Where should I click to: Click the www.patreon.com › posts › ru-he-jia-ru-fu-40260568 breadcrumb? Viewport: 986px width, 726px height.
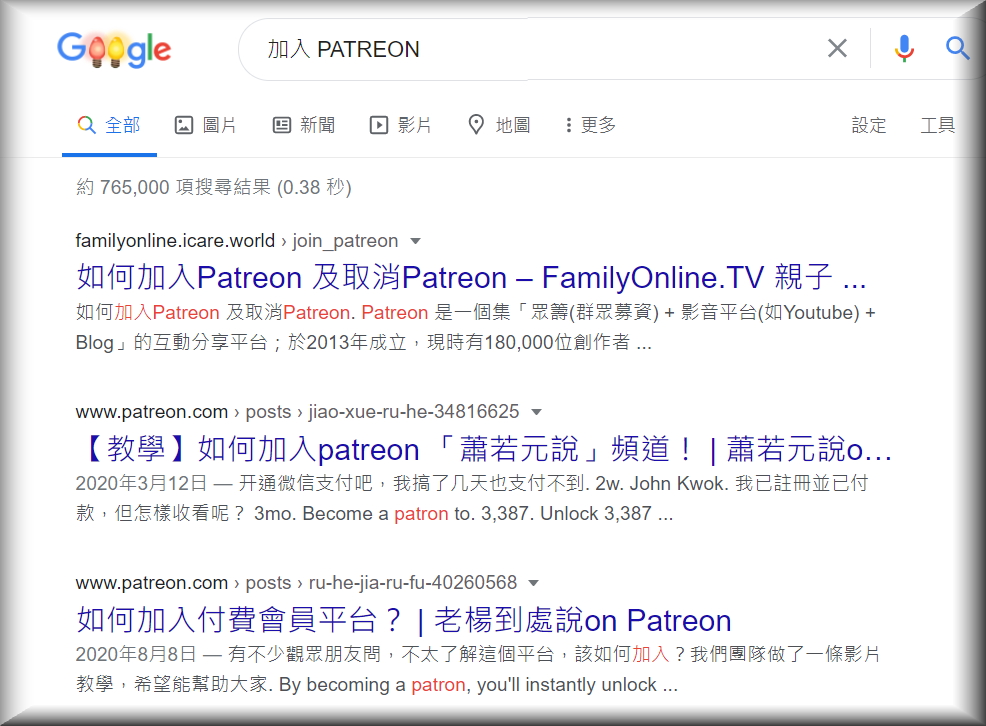point(296,583)
